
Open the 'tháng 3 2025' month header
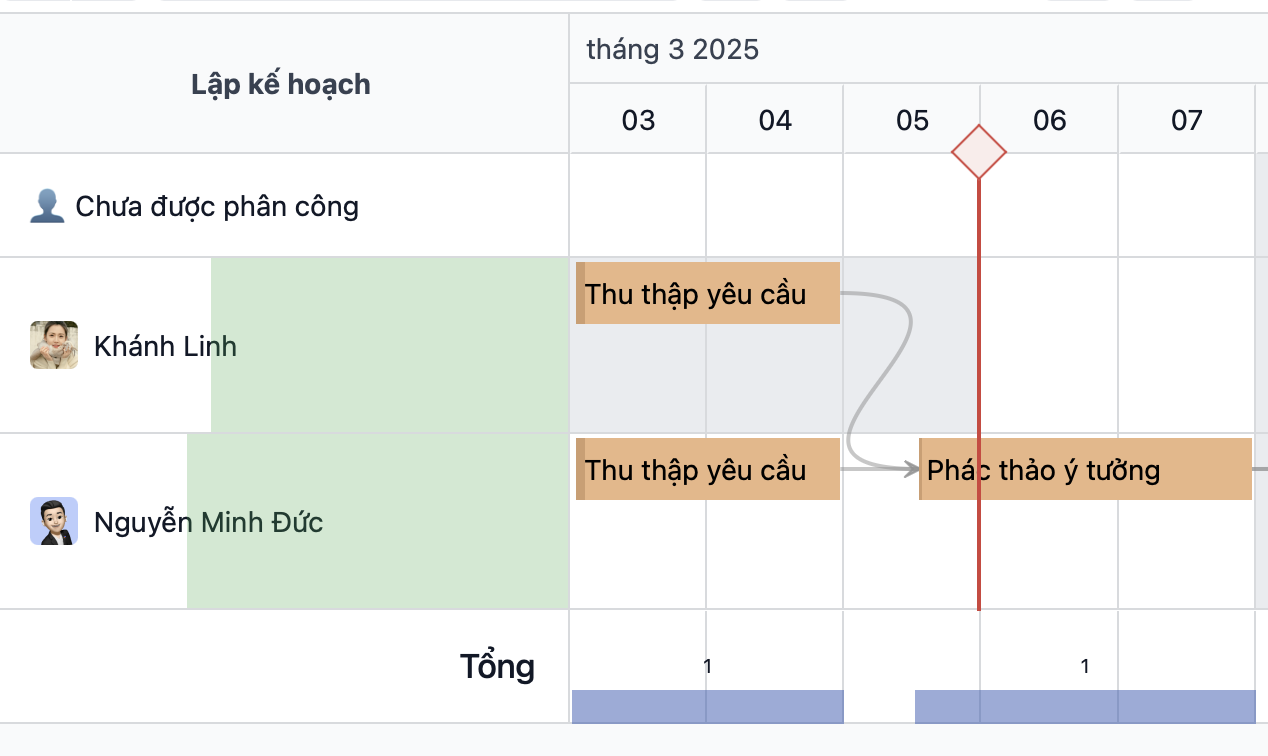[x=671, y=48]
